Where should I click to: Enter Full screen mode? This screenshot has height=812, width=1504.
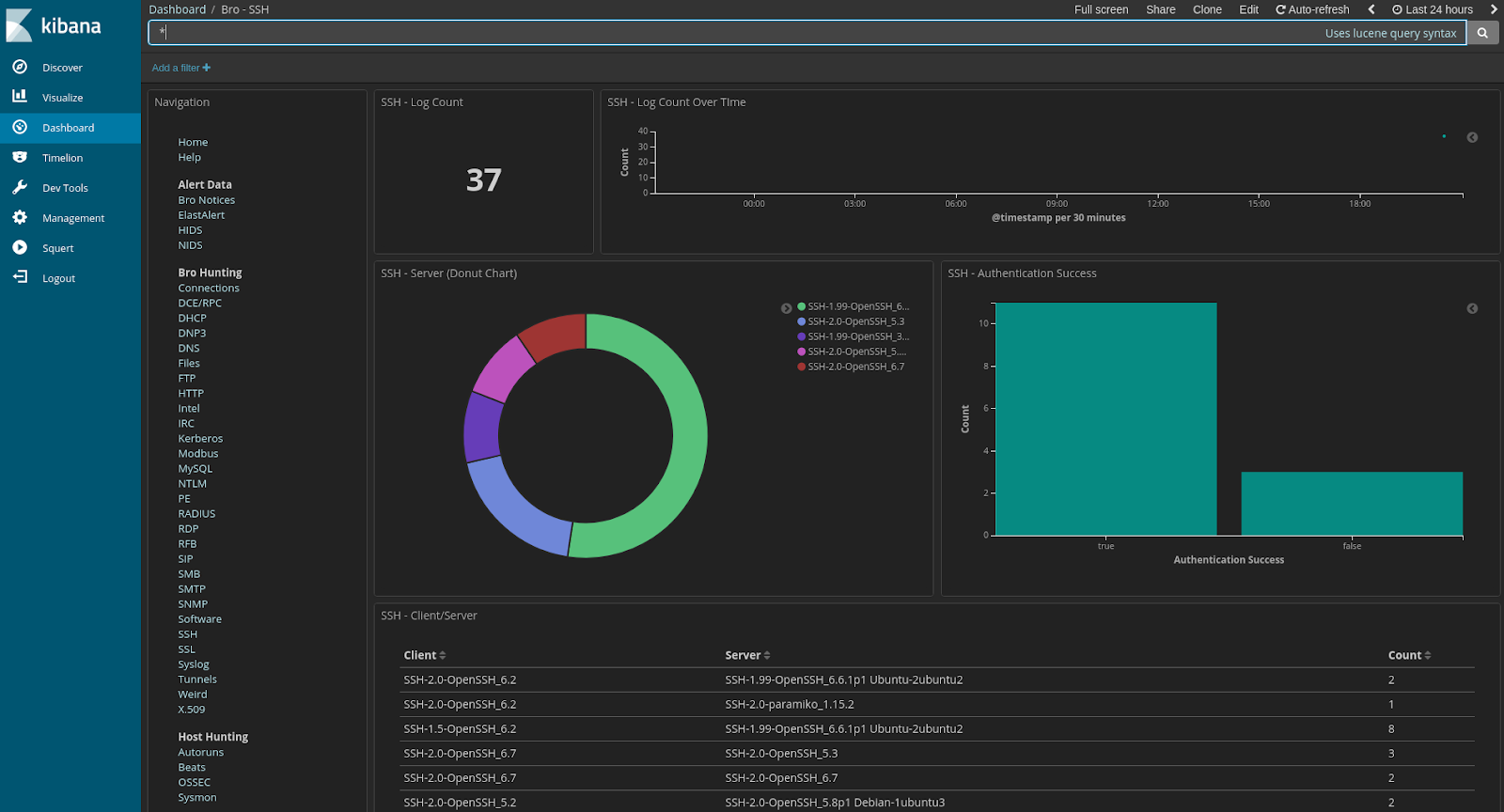(1101, 9)
